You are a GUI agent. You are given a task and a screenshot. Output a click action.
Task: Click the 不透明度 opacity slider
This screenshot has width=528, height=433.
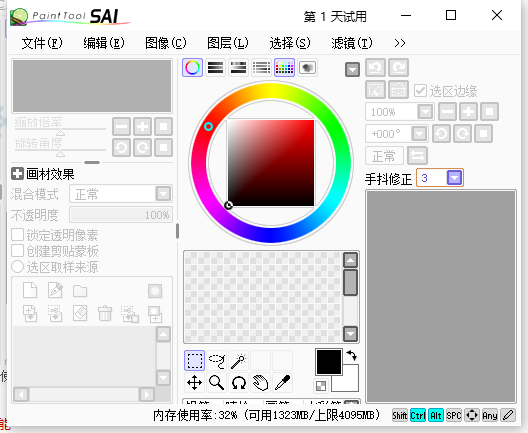pyautogui.click(x=121, y=214)
